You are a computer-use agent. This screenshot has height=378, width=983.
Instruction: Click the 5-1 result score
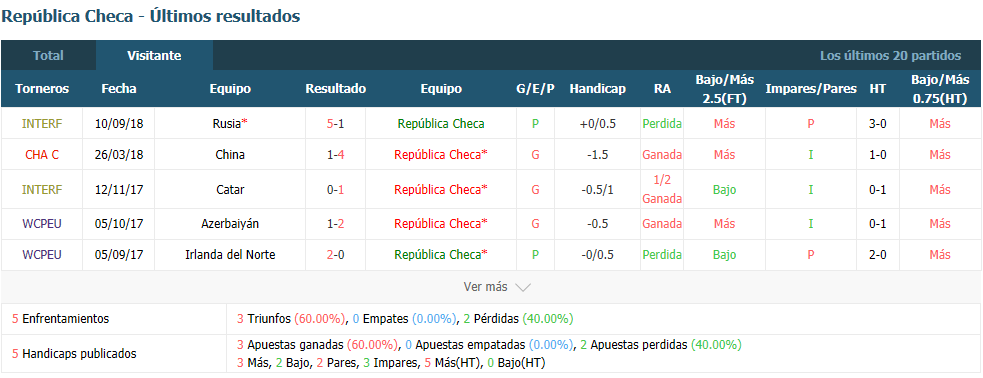click(335, 123)
